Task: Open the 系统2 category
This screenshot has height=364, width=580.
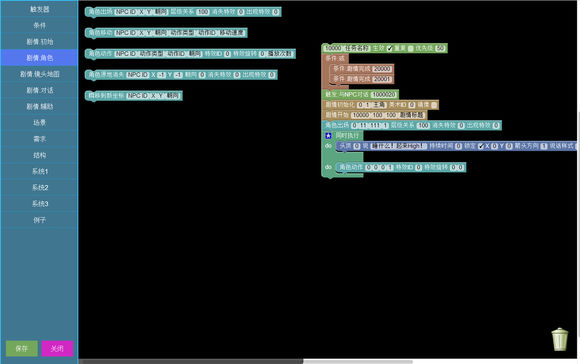Action: pyautogui.click(x=39, y=188)
